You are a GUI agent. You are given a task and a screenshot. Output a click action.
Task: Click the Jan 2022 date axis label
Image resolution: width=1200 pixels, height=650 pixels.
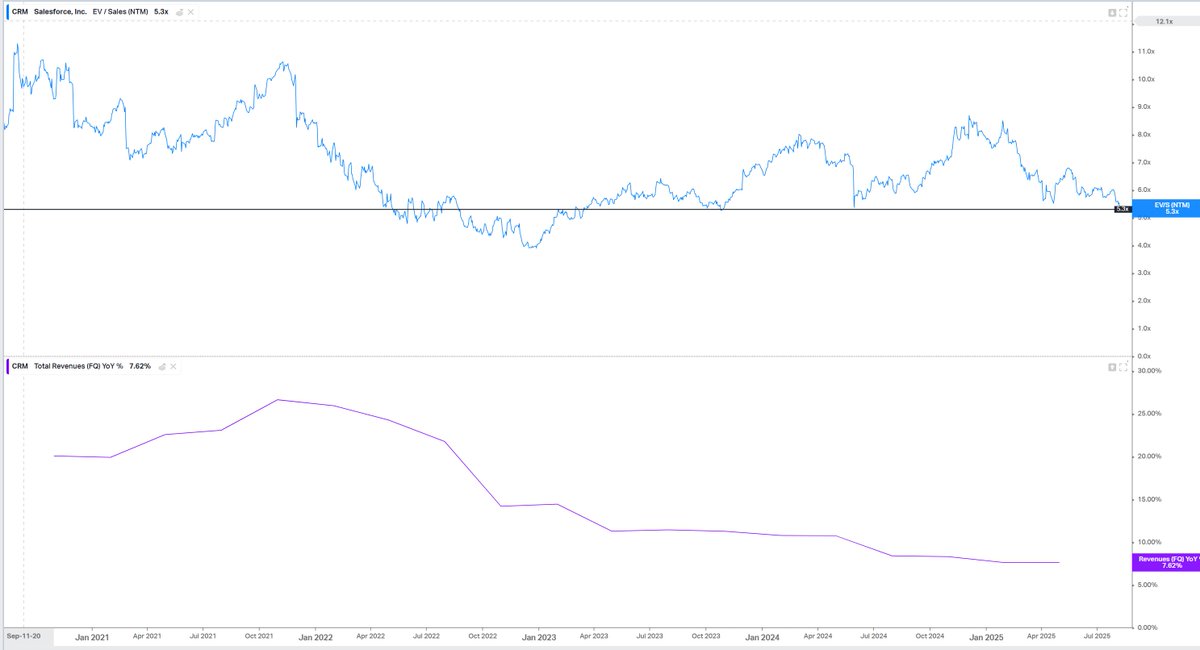[x=316, y=635]
